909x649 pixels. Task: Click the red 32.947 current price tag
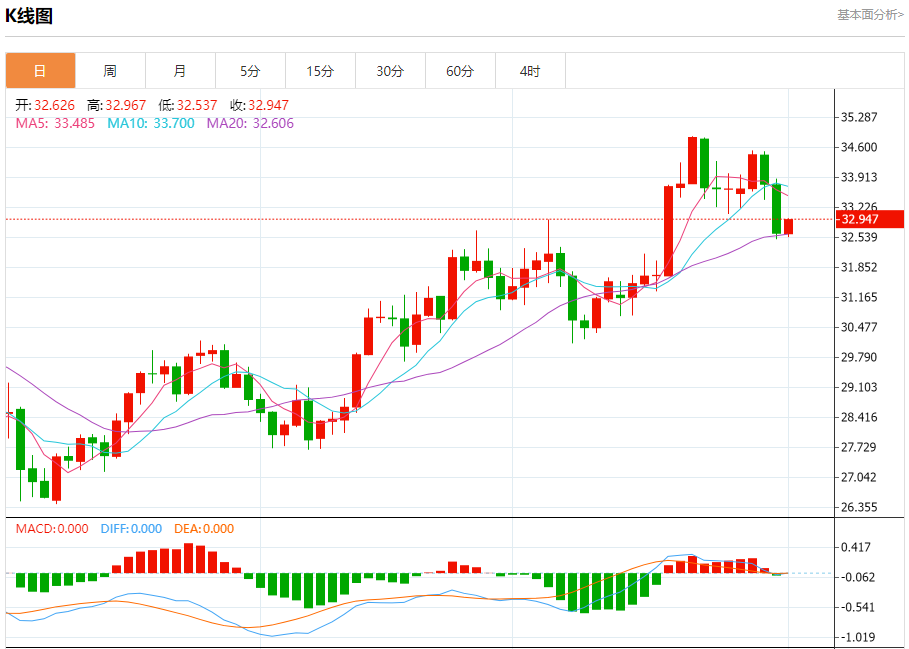pos(869,219)
